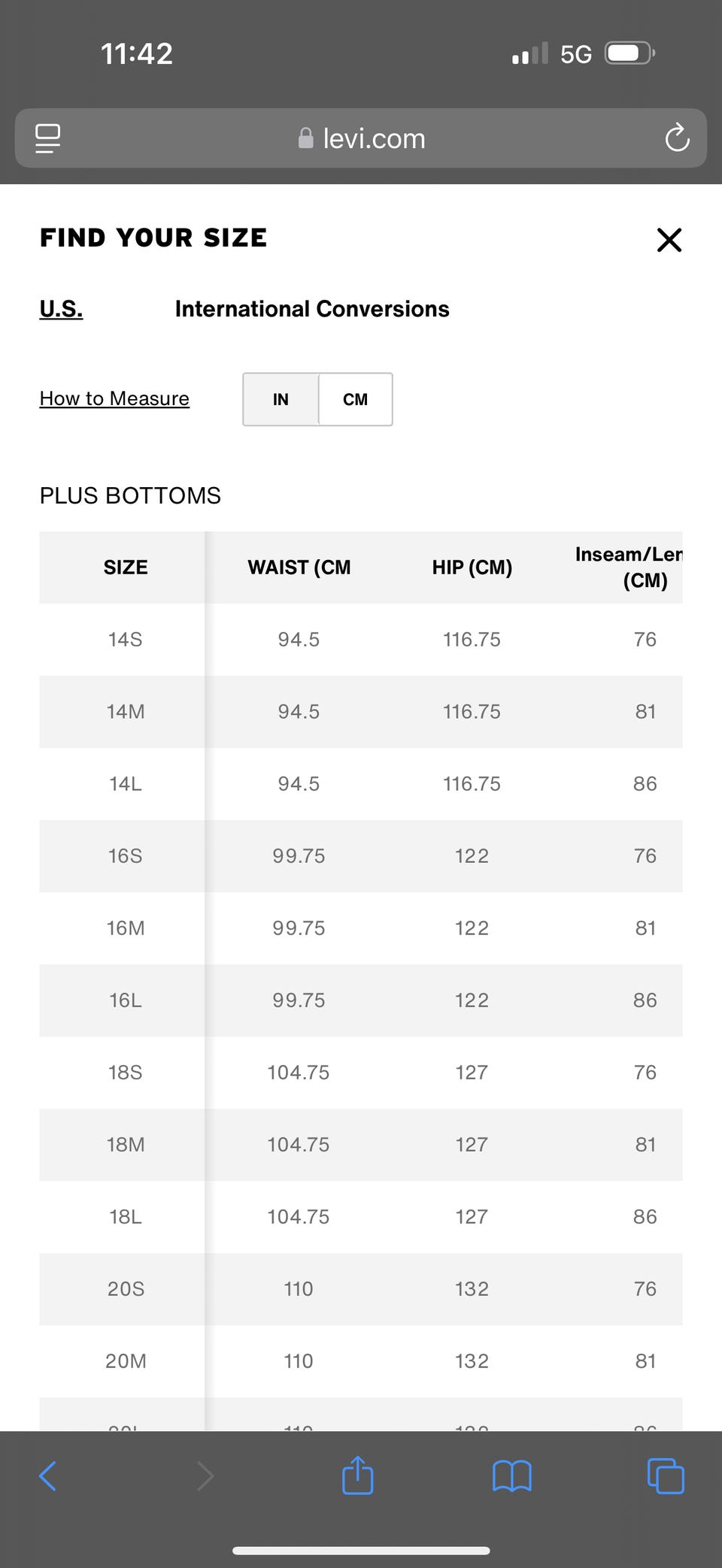Tap the Safari back arrow

47,1476
